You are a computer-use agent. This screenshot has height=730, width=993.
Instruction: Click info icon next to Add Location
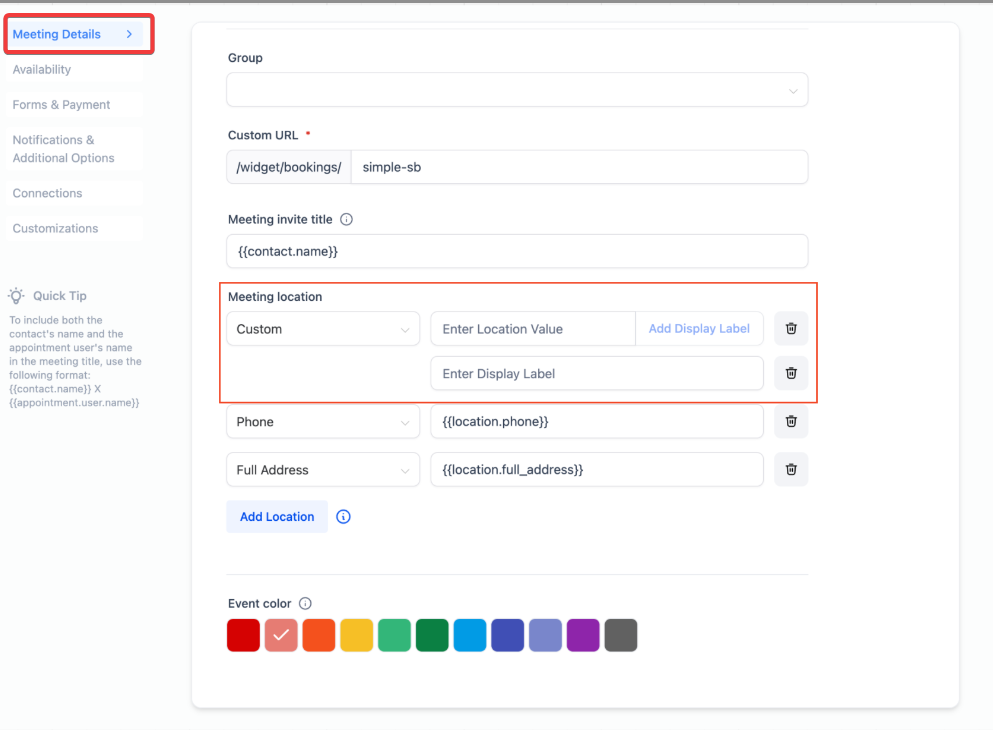tap(343, 517)
